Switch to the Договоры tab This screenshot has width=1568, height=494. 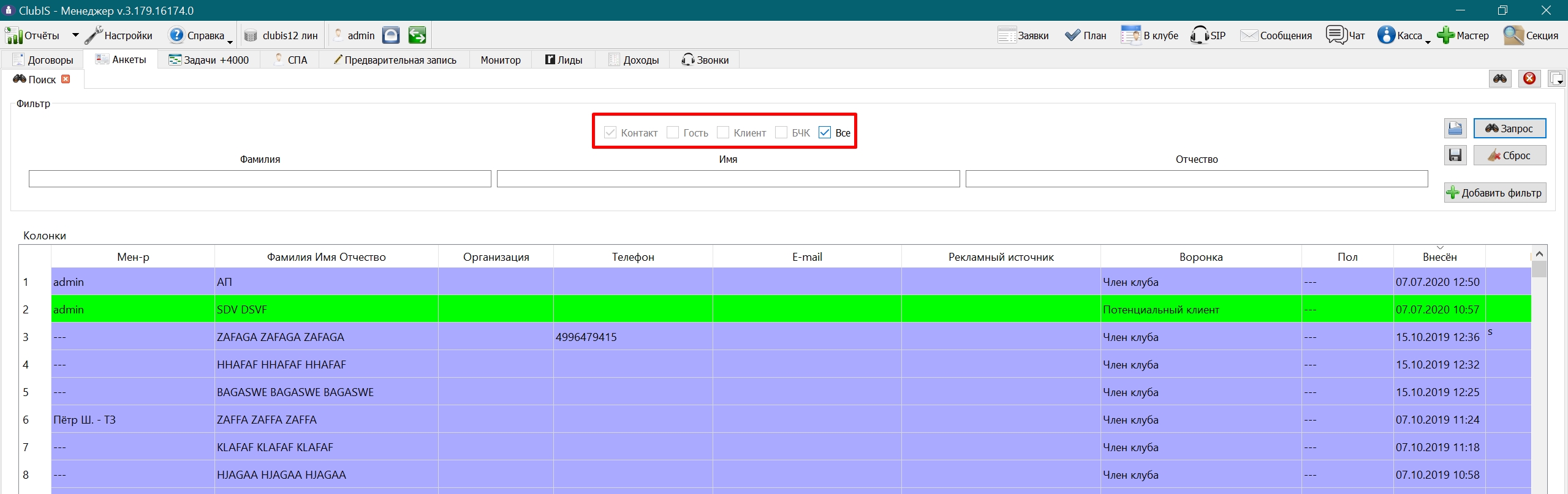[x=43, y=60]
